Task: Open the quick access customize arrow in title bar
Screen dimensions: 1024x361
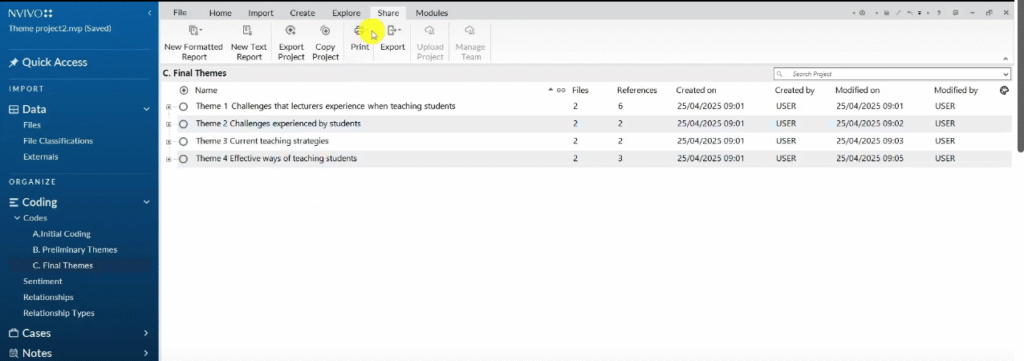Action: (x=920, y=13)
